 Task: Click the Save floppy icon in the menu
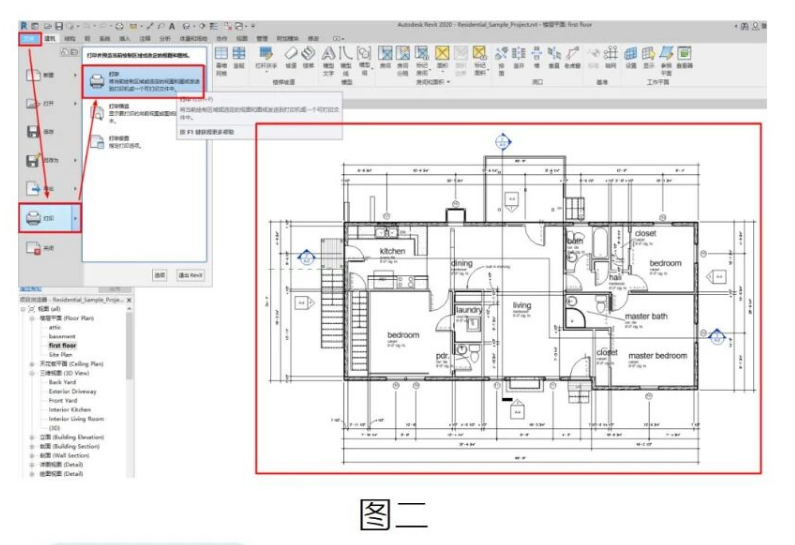click(x=33, y=132)
